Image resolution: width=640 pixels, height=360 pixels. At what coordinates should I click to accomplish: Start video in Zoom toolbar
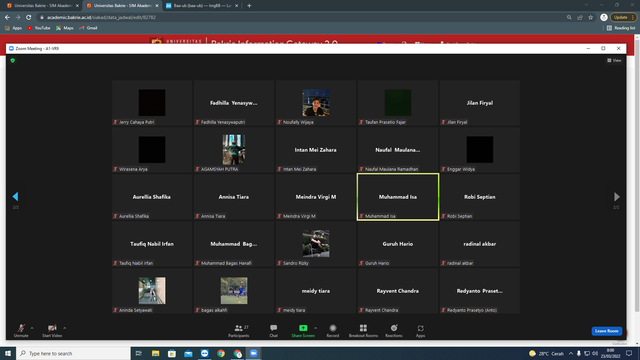(52, 331)
